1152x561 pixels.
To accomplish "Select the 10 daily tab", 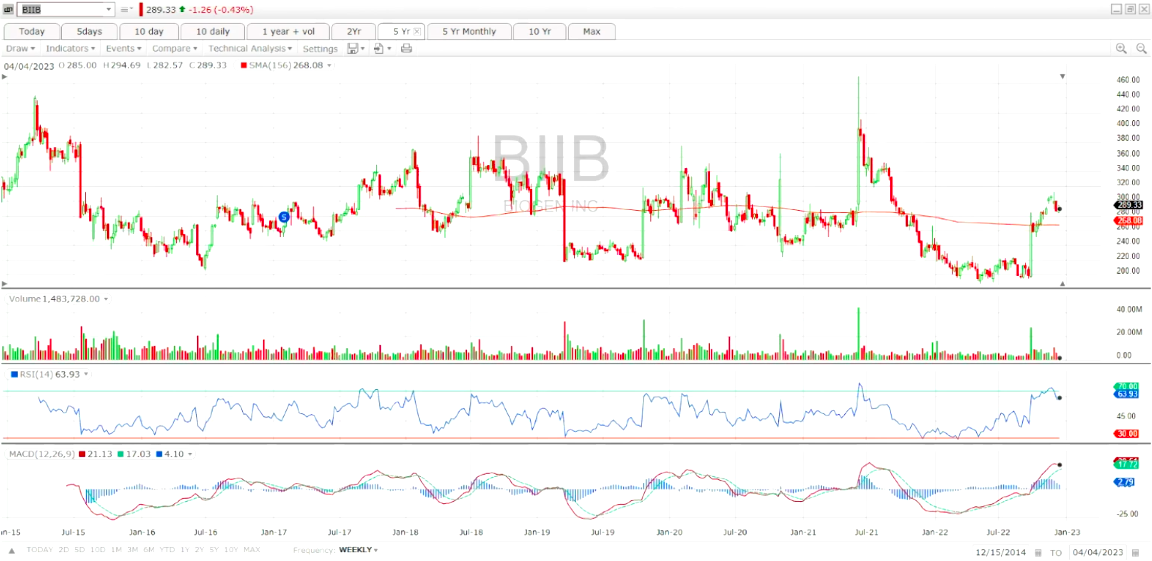I will tap(211, 32).
